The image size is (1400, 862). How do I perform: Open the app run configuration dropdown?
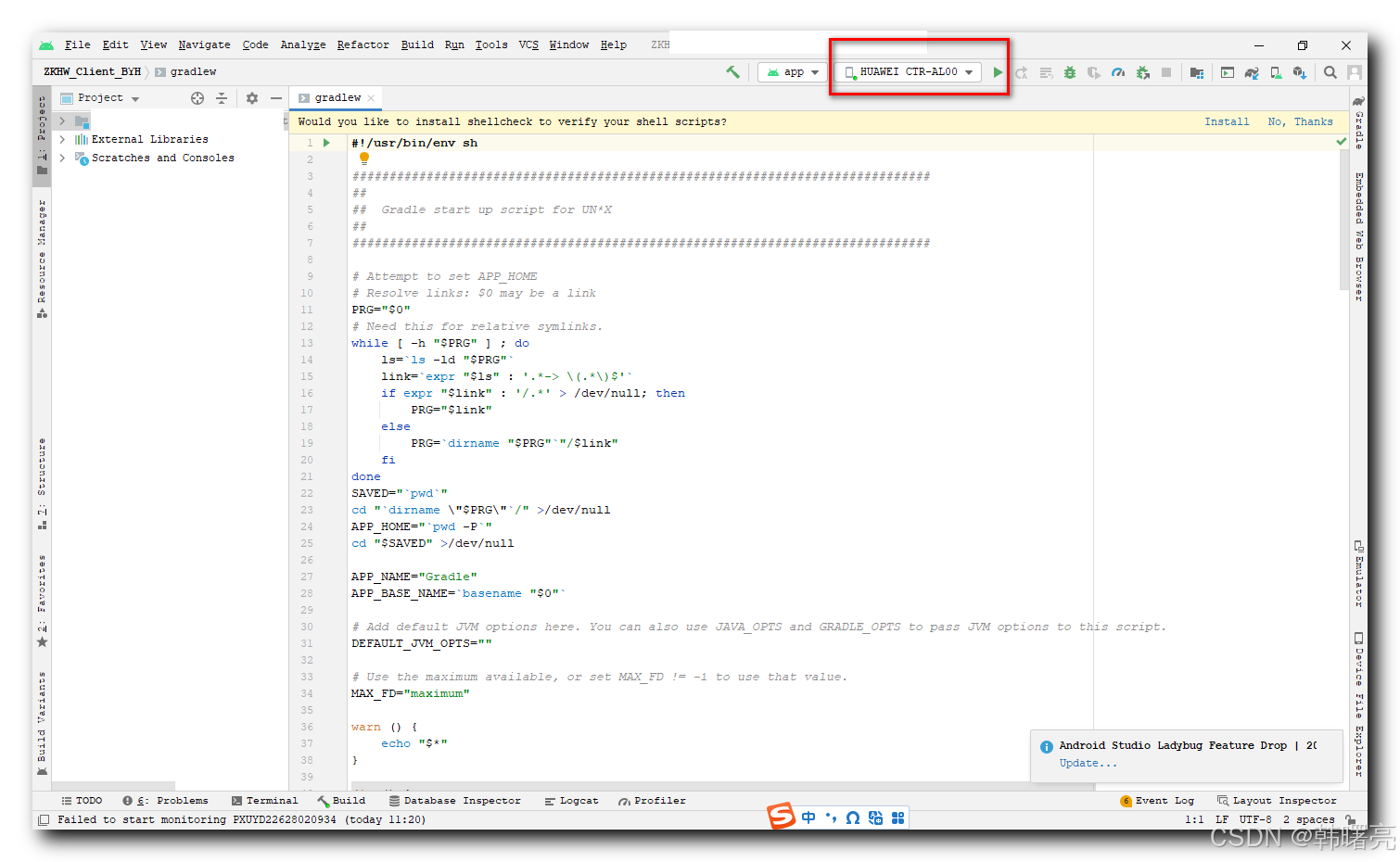793,72
